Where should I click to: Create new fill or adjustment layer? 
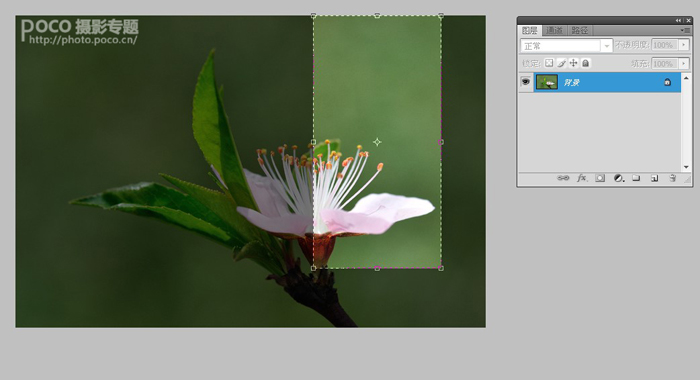tap(618, 178)
